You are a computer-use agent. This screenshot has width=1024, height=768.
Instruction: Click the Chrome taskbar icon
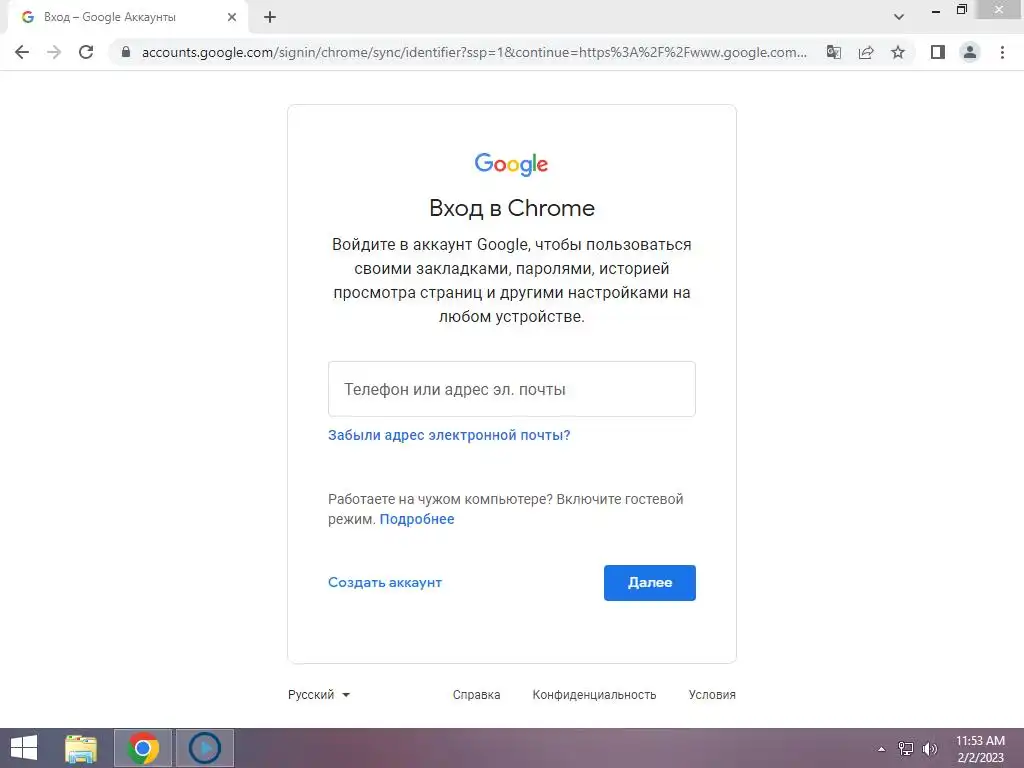point(143,748)
